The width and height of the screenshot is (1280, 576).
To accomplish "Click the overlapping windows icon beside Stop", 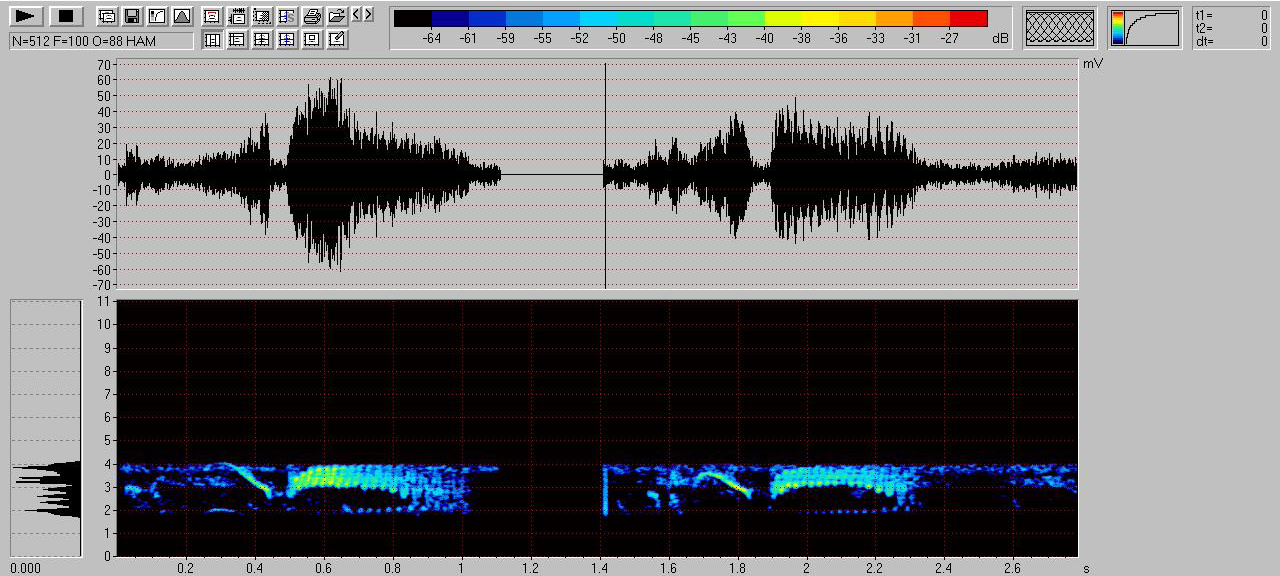I will pos(107,16).
